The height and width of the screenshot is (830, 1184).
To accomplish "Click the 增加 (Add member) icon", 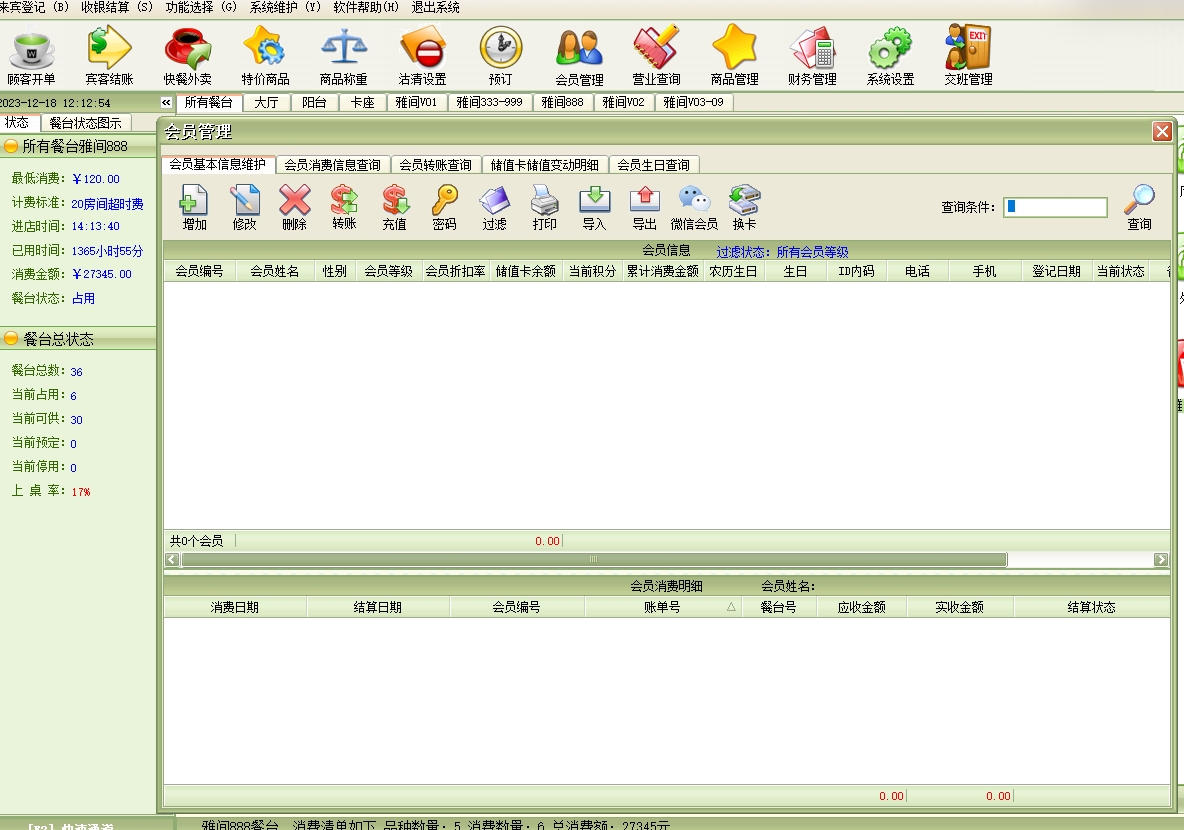I will click(x=194, y=207).
